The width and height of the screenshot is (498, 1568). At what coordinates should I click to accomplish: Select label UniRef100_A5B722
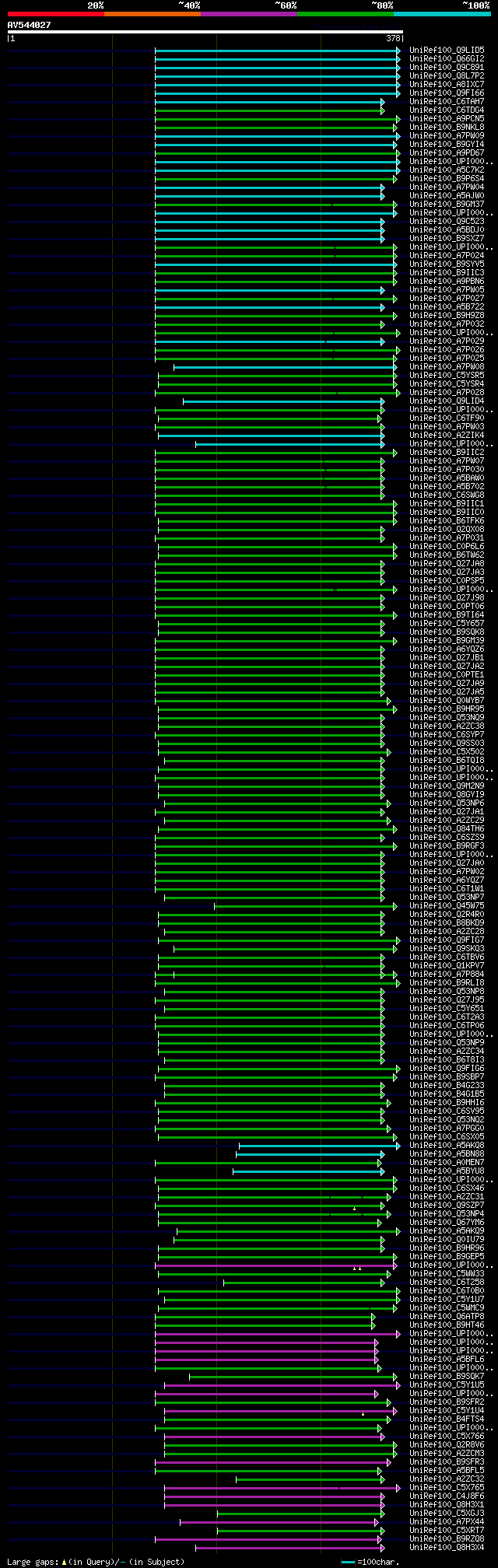pyautogui.click(x=447, y=307)
